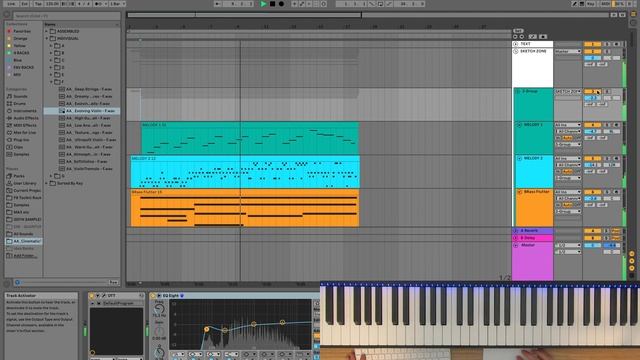Click the Ext sync button
Screen dimensions: 640x360
coord(25,4)
